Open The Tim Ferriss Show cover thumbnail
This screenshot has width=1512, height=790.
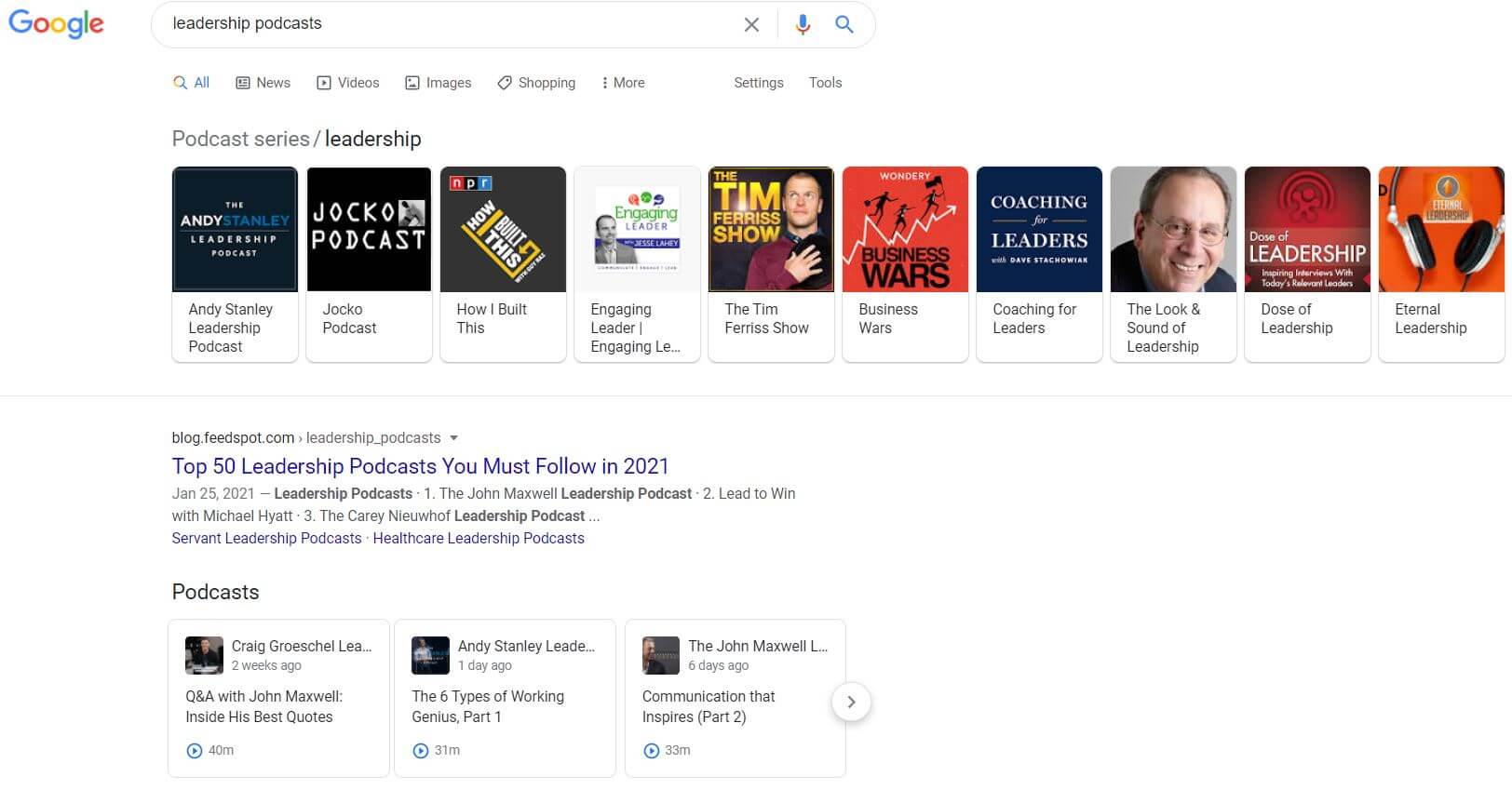[771, 229]
